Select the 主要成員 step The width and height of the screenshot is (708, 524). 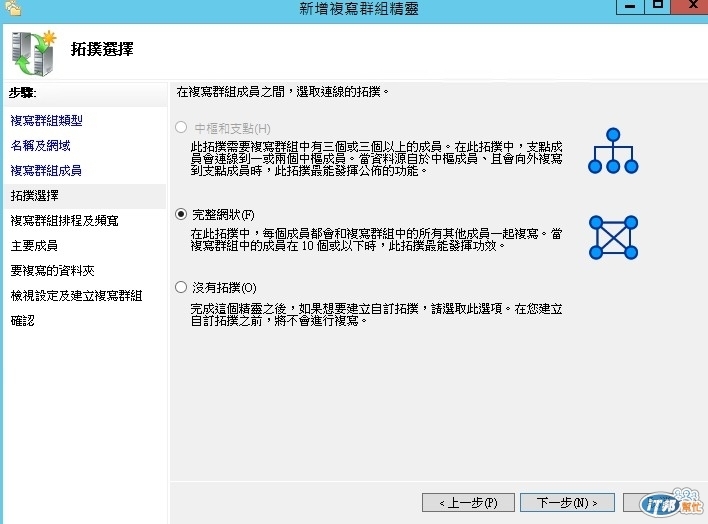click(34, 245)
